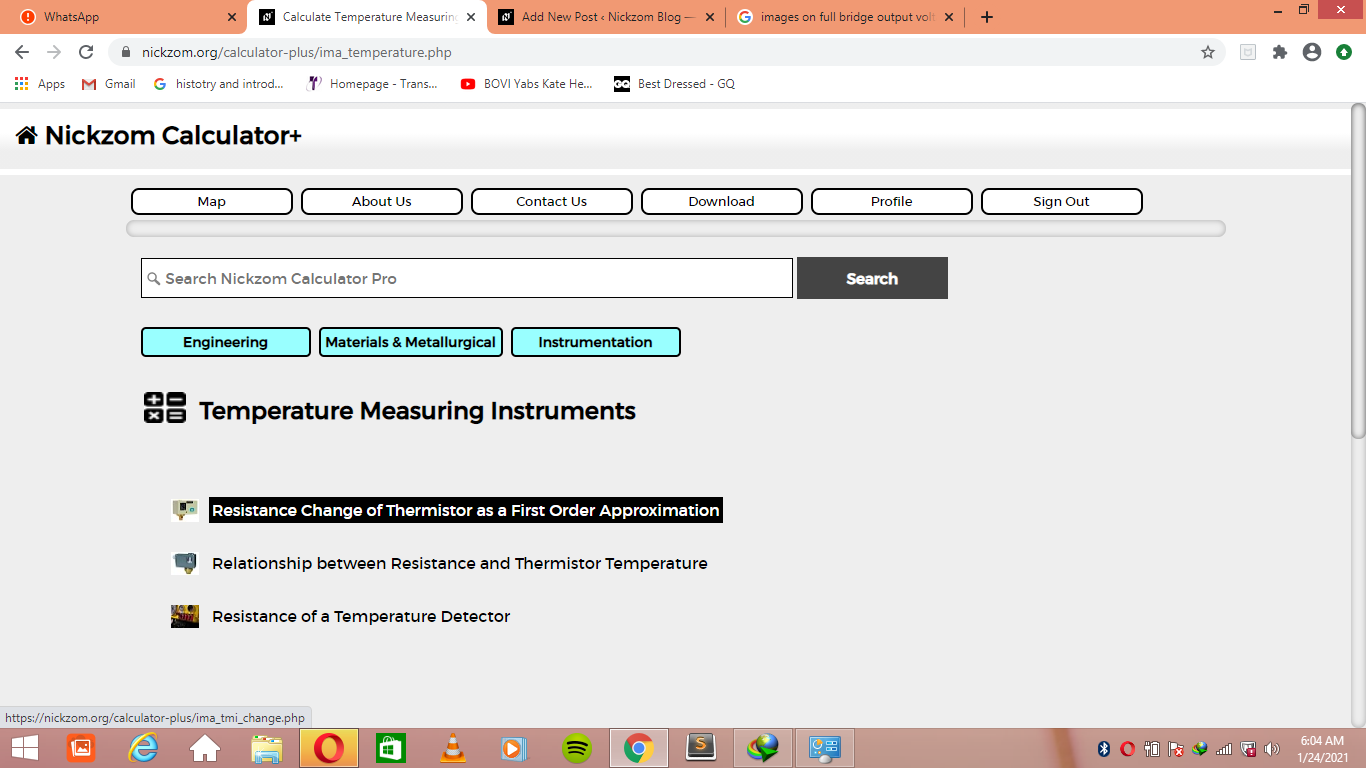This screenshot has width=1366, height=768.
Task: Open Spotify from the taskbar
Action: tap(577, 748)
